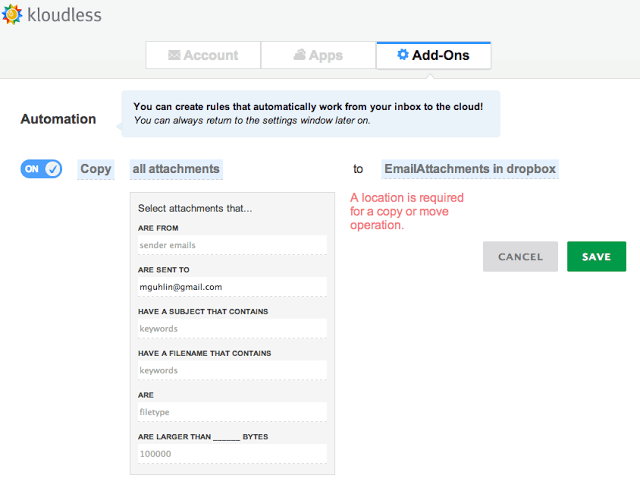Click the envelope icon on Account tab
This screenshot has width=640, height=491.
pos(174,55)
